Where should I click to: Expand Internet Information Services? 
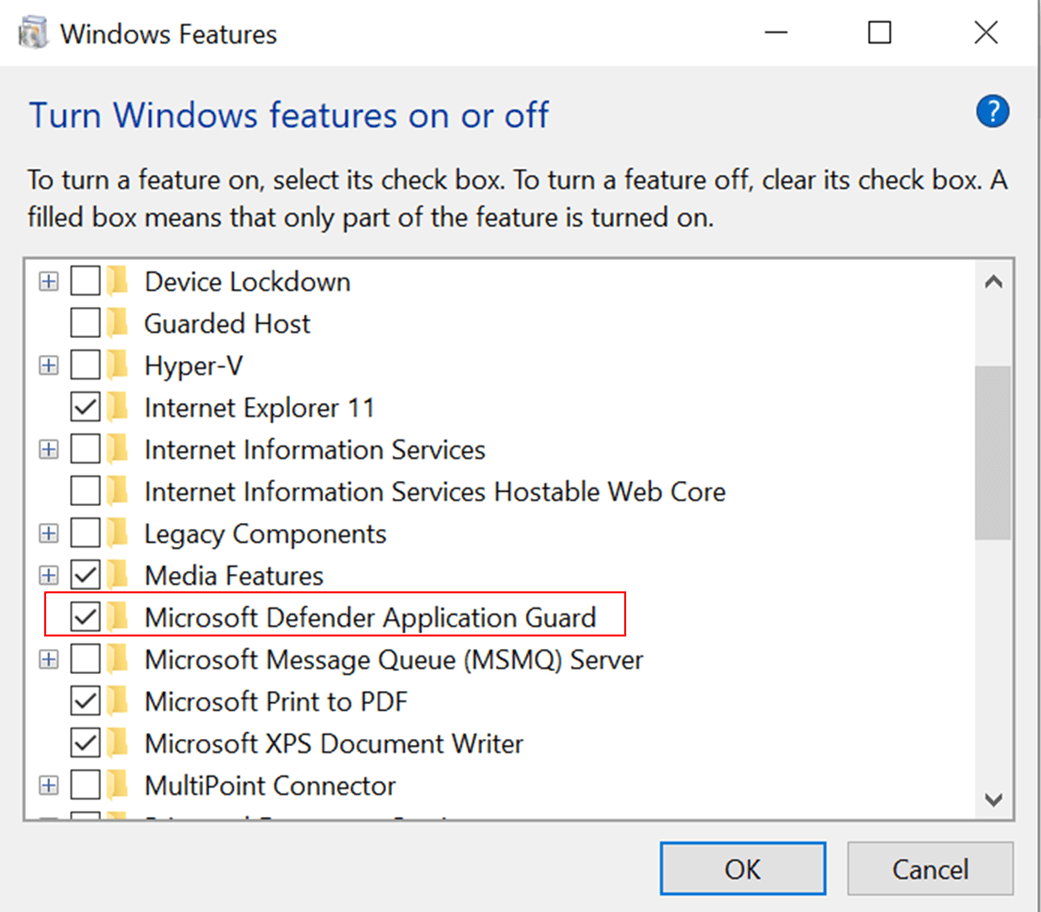[x=47, y=449]
